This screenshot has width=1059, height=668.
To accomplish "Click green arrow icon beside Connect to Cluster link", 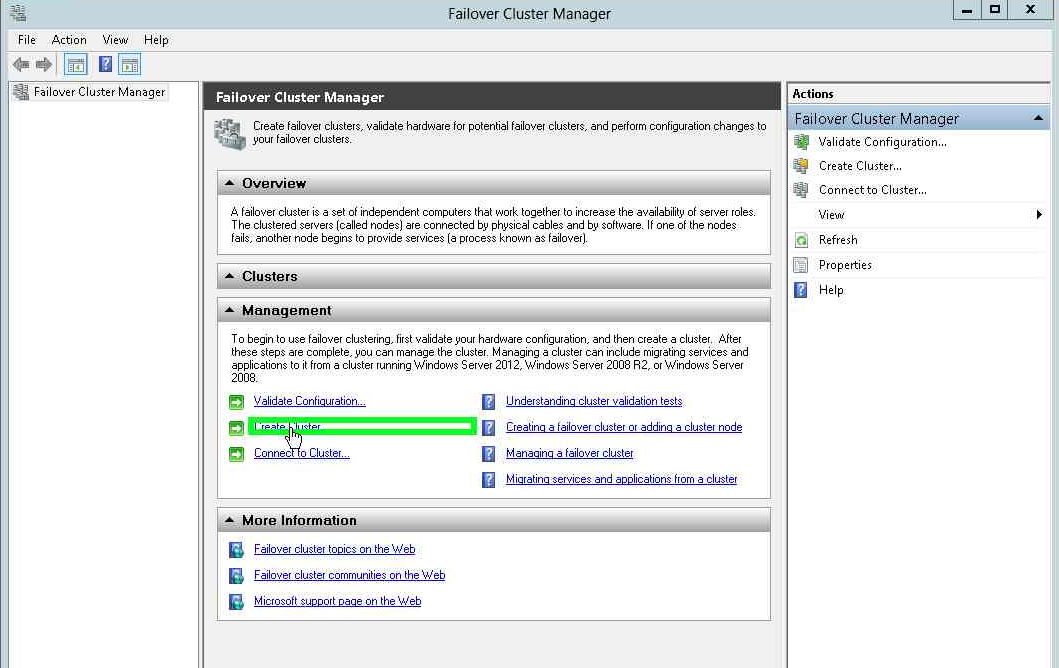I will point(236,454).
